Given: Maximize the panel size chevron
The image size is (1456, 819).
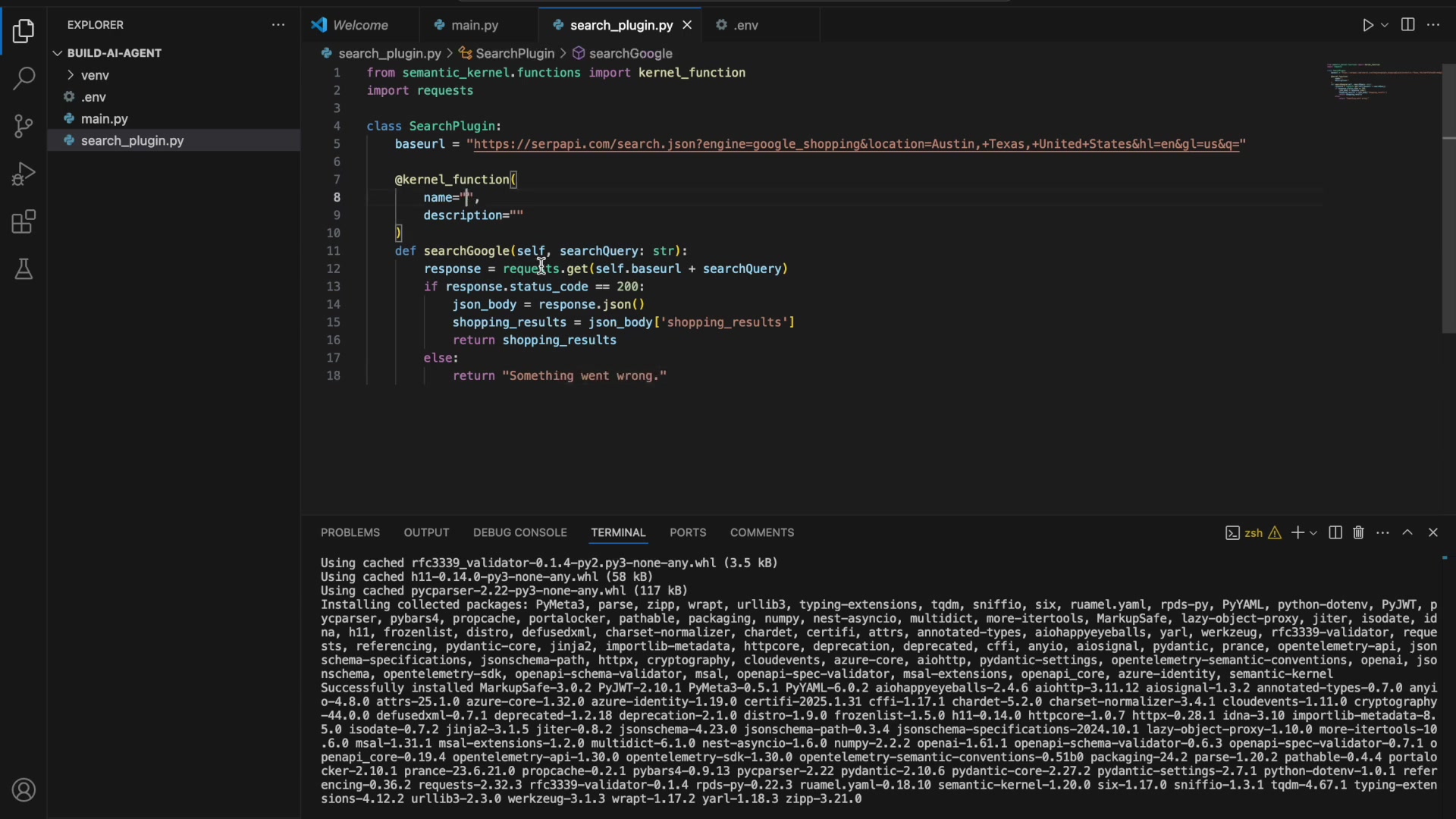Looking at the screenshot, I should pyautogui.click(x=1407, y=532).
